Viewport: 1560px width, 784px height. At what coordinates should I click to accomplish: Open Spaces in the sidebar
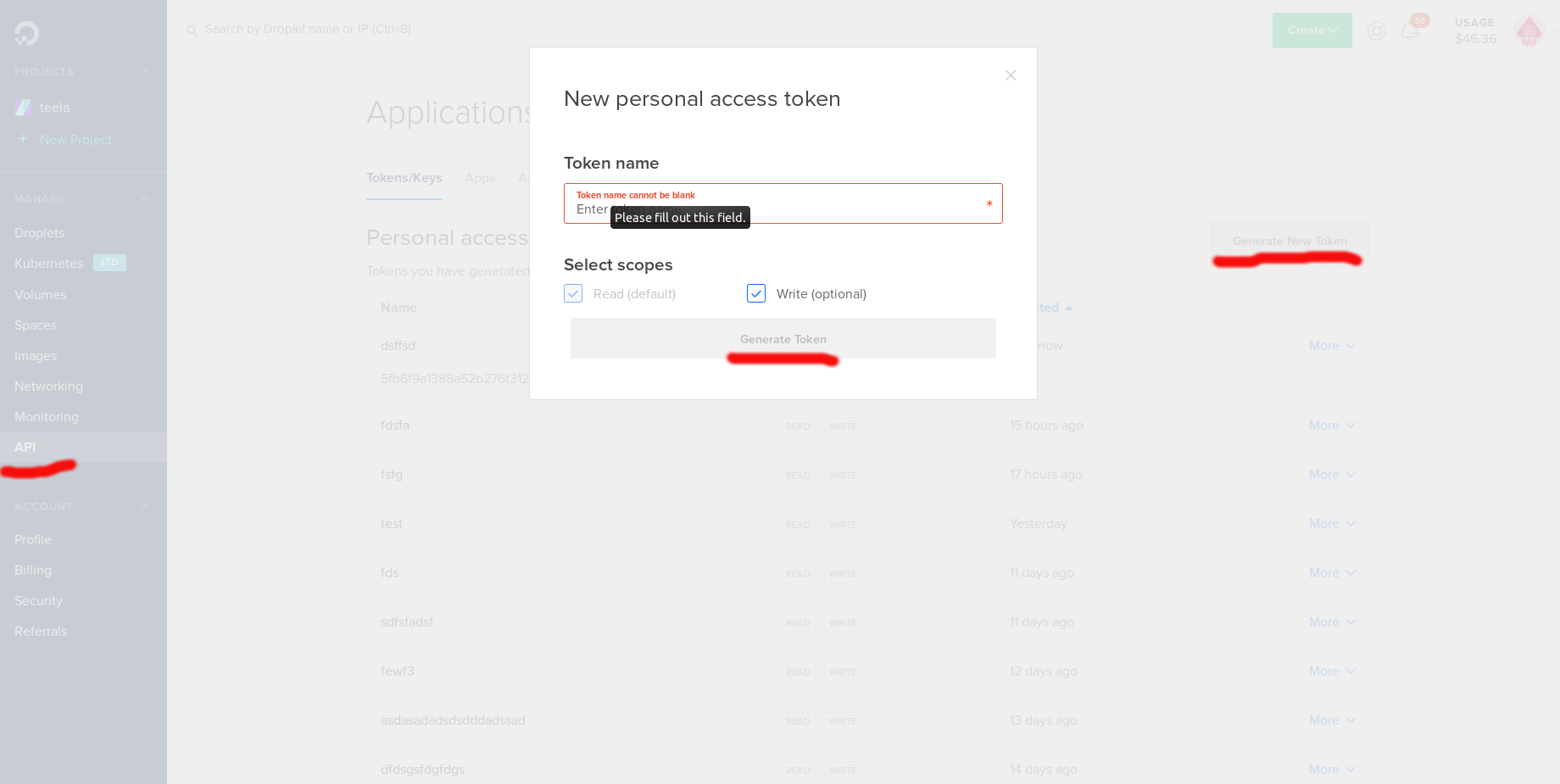[36, 325]
